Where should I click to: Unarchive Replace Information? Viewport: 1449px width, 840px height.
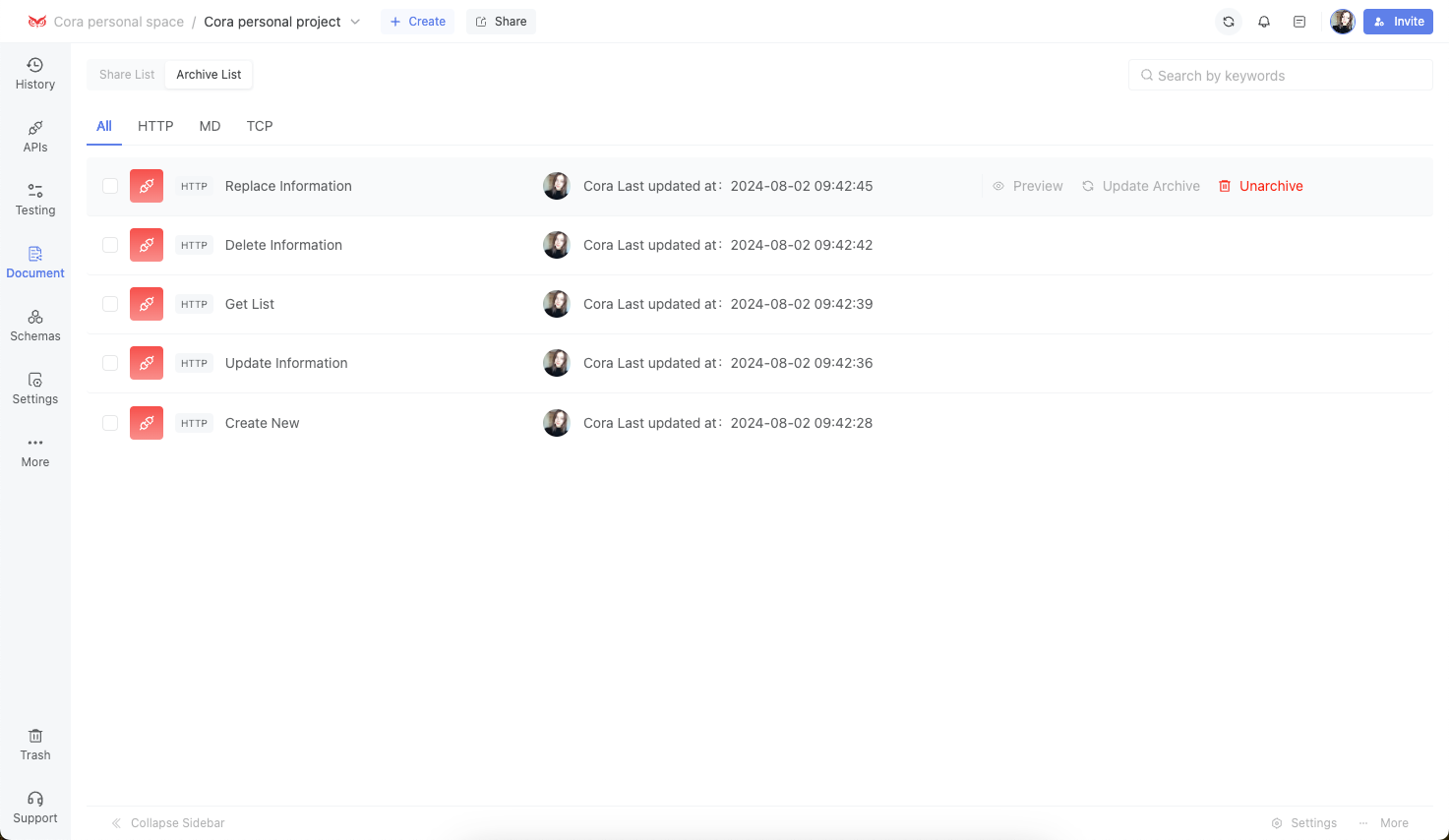pos(1261,186)
